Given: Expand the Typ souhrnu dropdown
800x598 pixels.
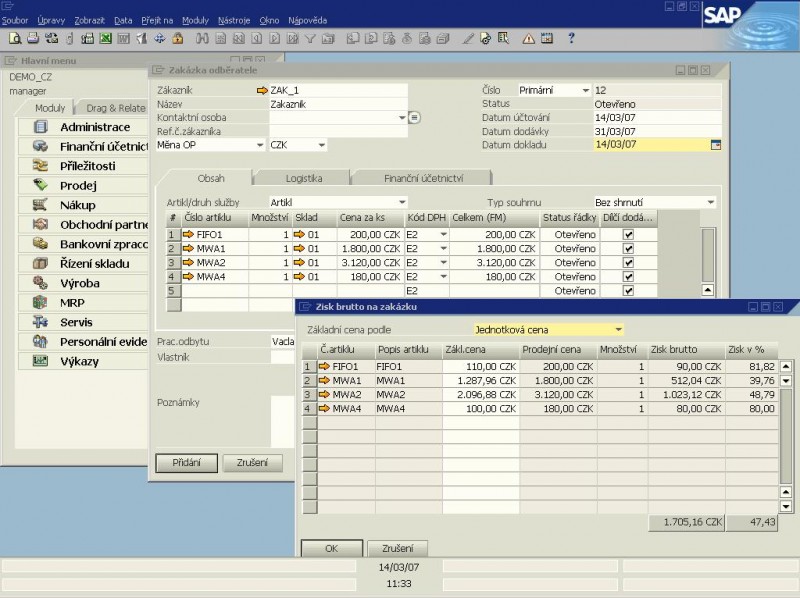Looking at the screenshot, I should [x=711, y=202].
